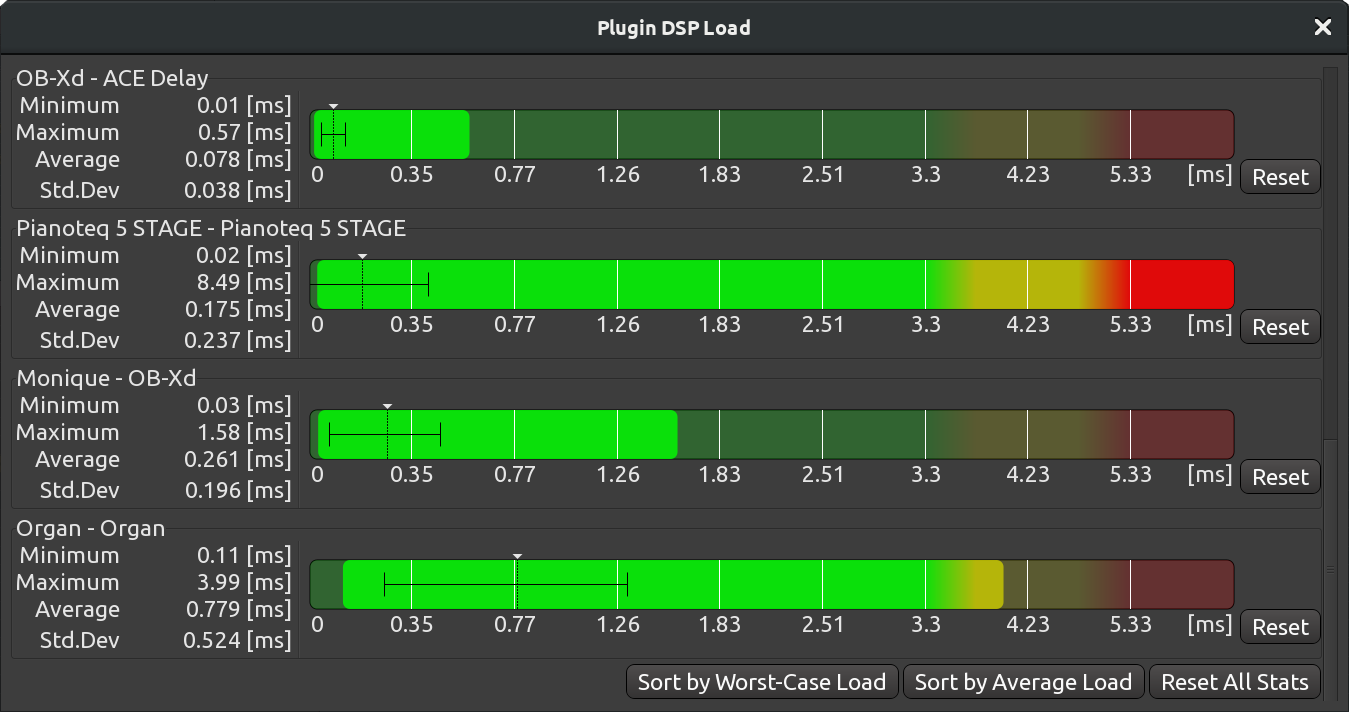Image resolution: width=1349 pixels, height=712 pixels.
Task: Sort plugins by Average Load
Action: [1023, 682]
